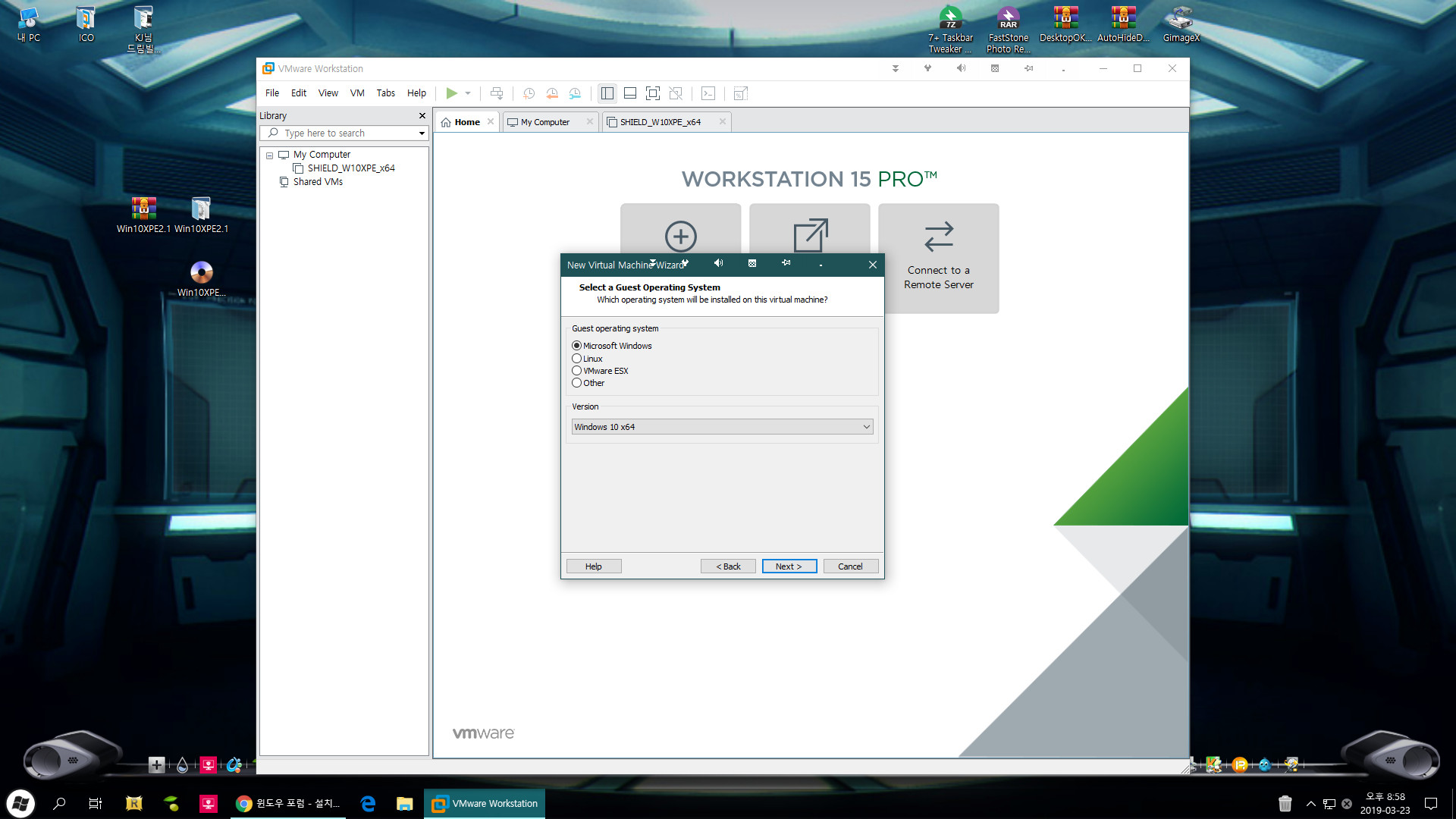Click the Next > button in wizard

click(789, 566)
